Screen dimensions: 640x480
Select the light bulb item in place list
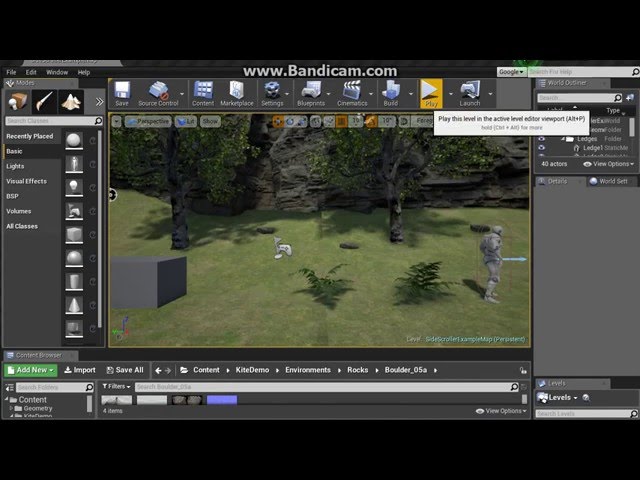pyautogui.click(x=74, y=187)
